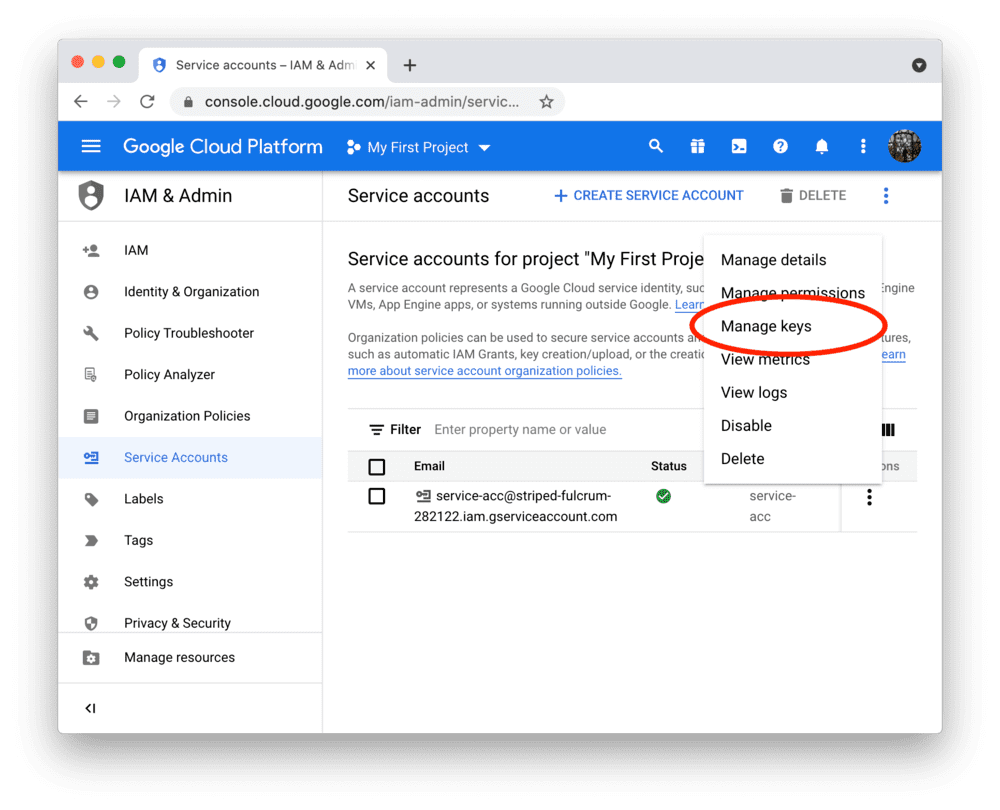The image size is (1000, 810).
Task: Open the navigation hamburger menu
Action: pyautogui.click(x=91, y=146)
